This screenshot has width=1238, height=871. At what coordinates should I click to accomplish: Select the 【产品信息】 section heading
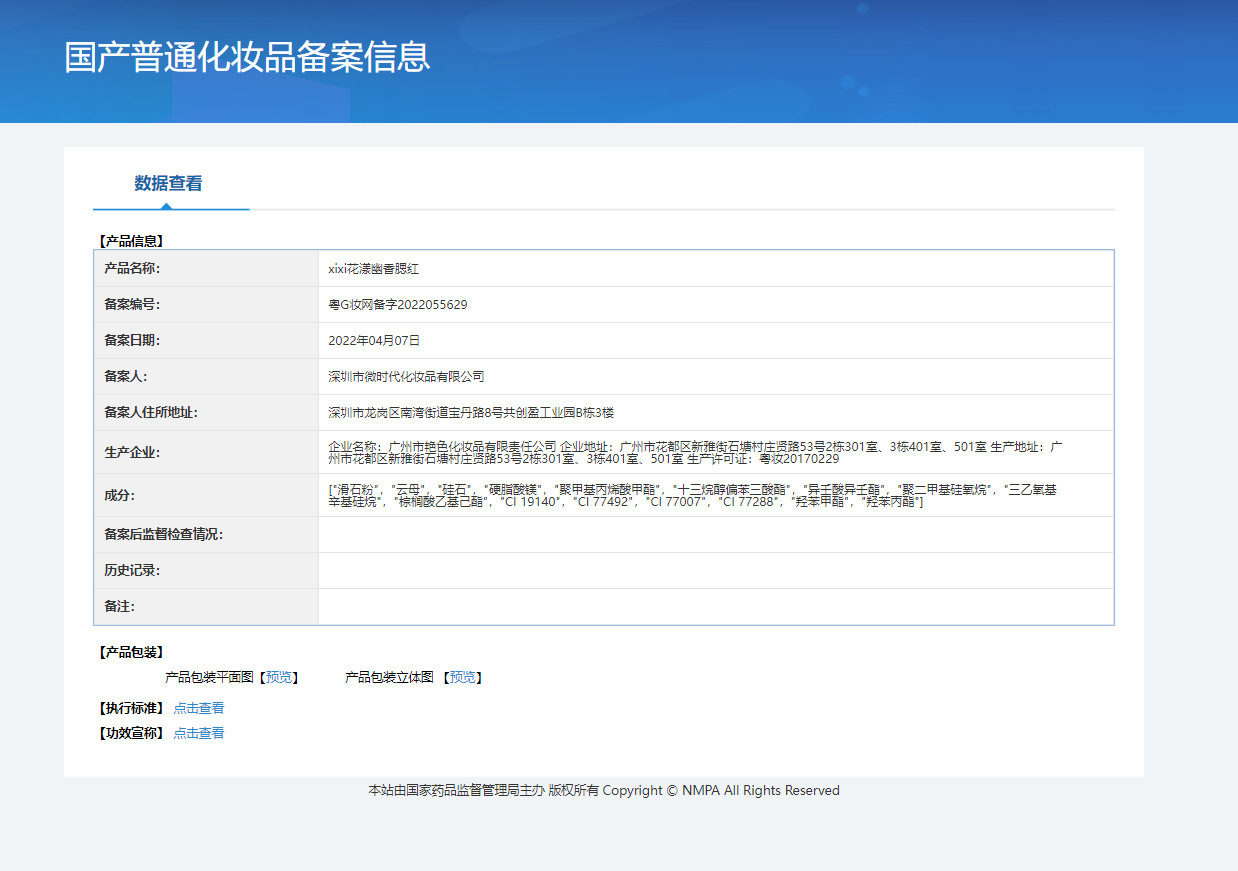pyautogui.click(x=131, y=241)
